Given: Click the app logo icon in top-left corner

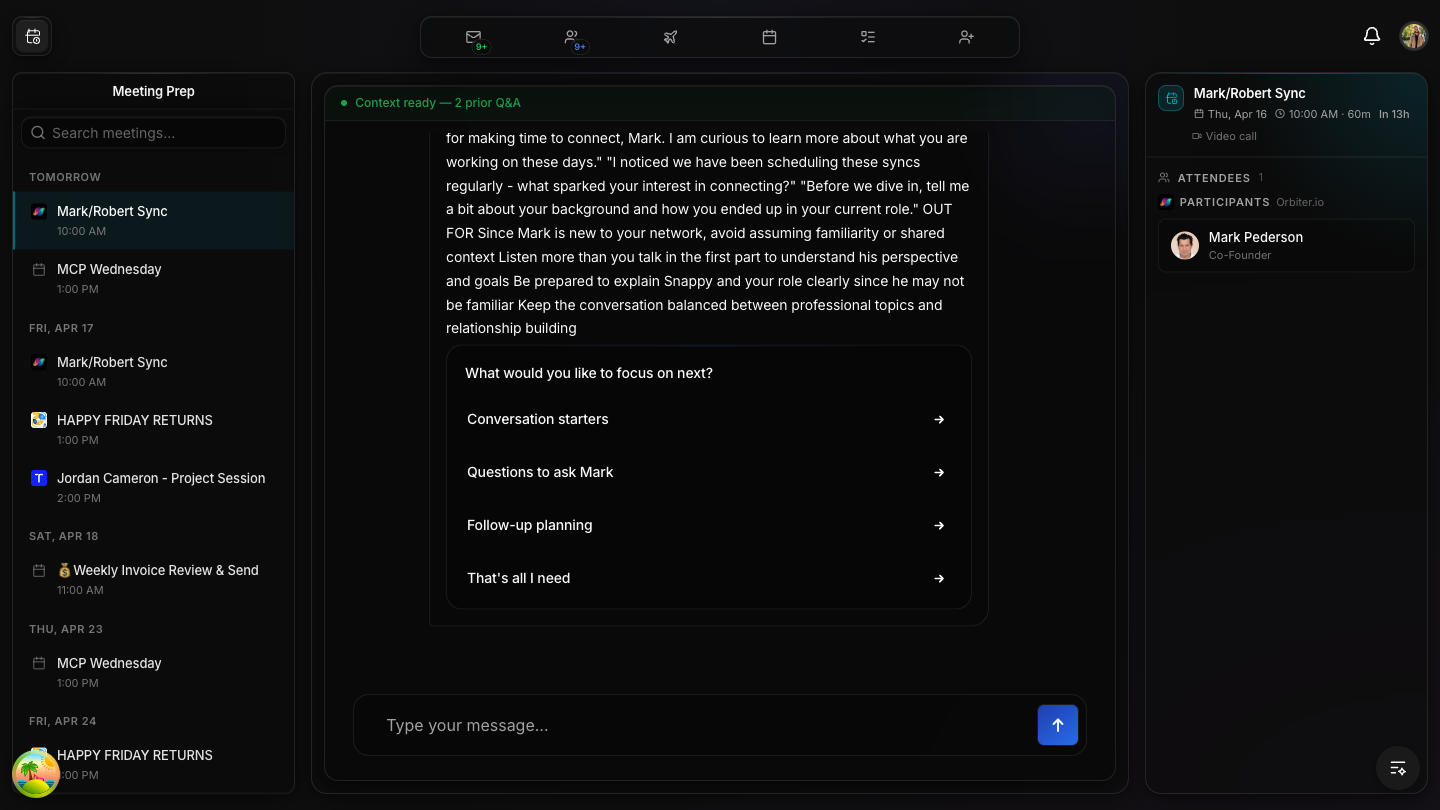Looking at the screenshot, I should tap(32, 35).
